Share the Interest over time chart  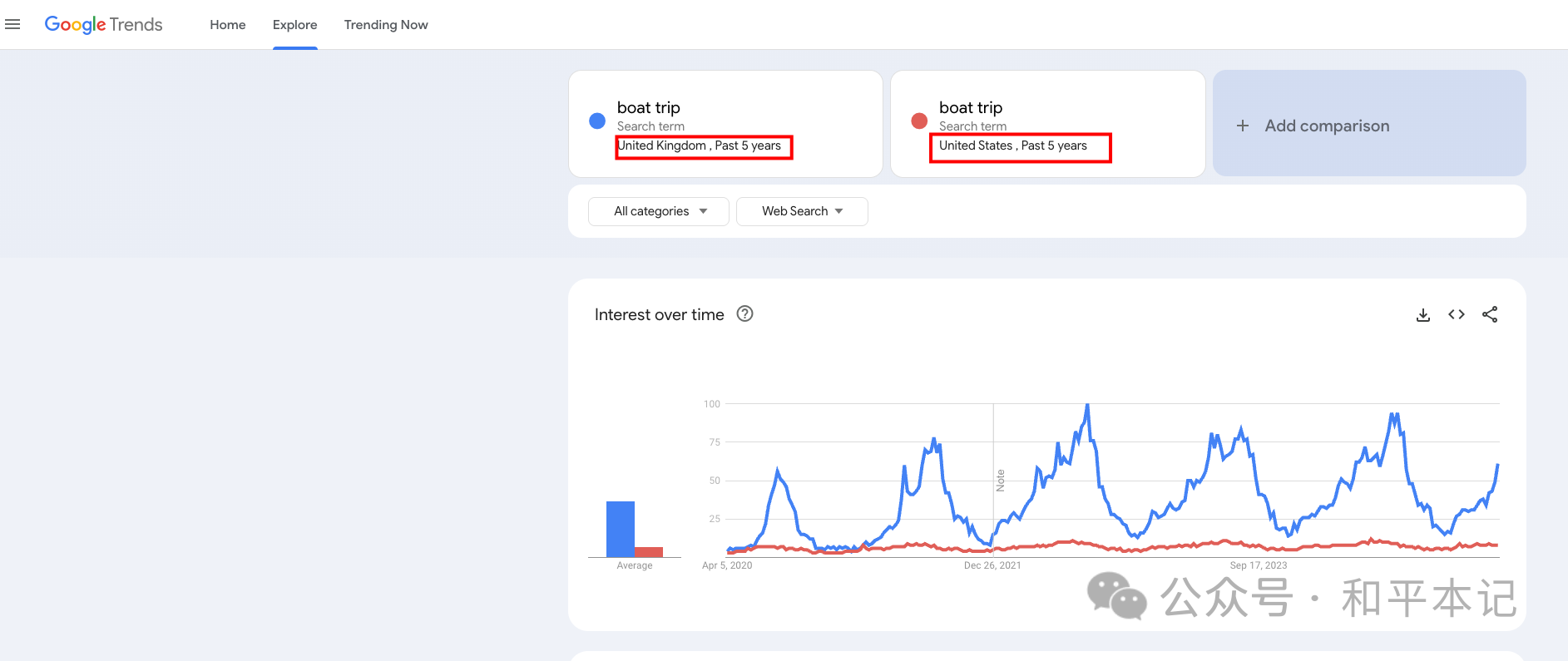pyautogui.click(x=1490, y=314)
